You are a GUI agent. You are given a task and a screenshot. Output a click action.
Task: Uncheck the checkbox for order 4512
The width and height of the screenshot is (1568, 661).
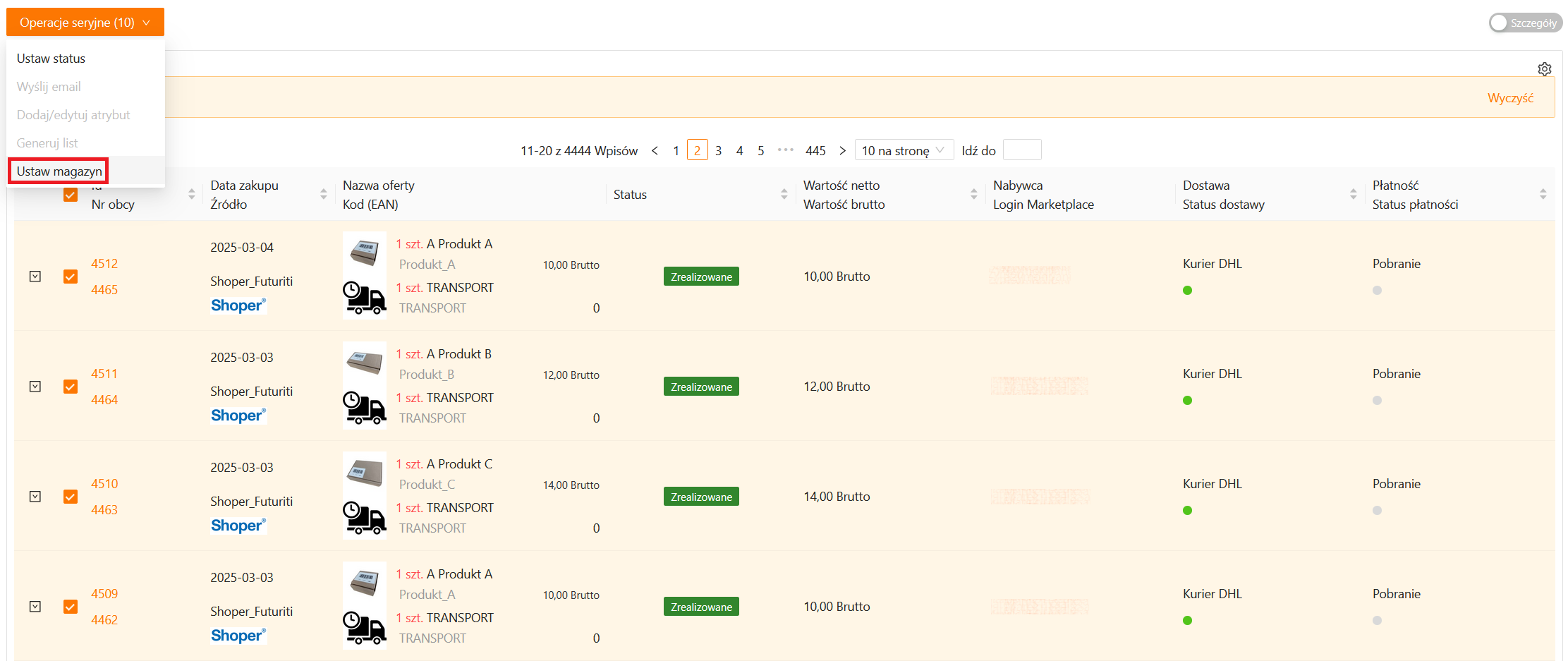[x=71, y=277]
